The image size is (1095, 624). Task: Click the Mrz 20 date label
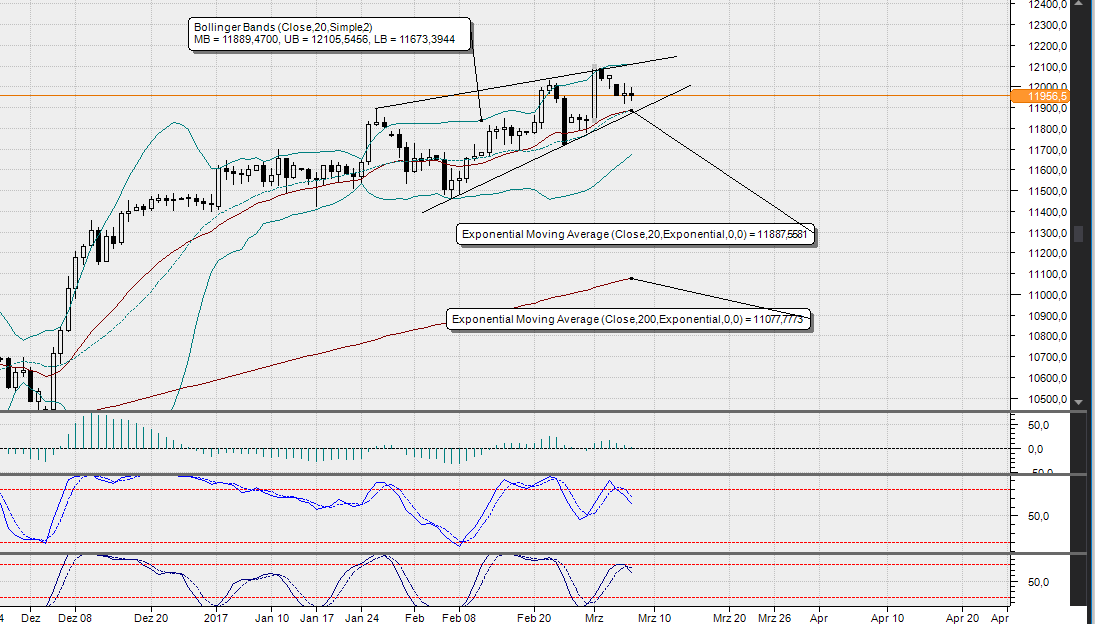[730, 618]
